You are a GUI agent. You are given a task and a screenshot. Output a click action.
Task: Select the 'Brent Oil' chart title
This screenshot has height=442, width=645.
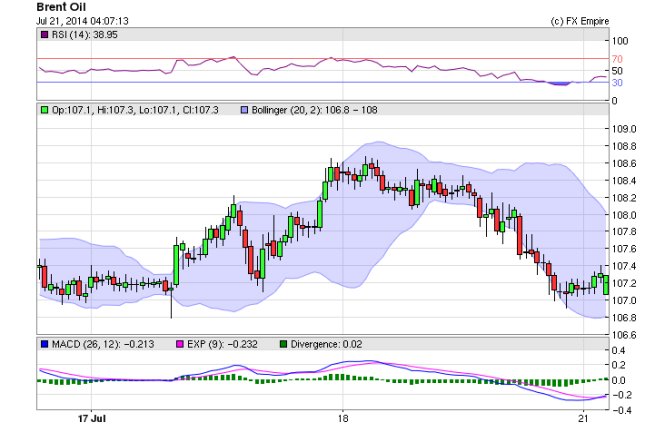click(x=61, y=7)
